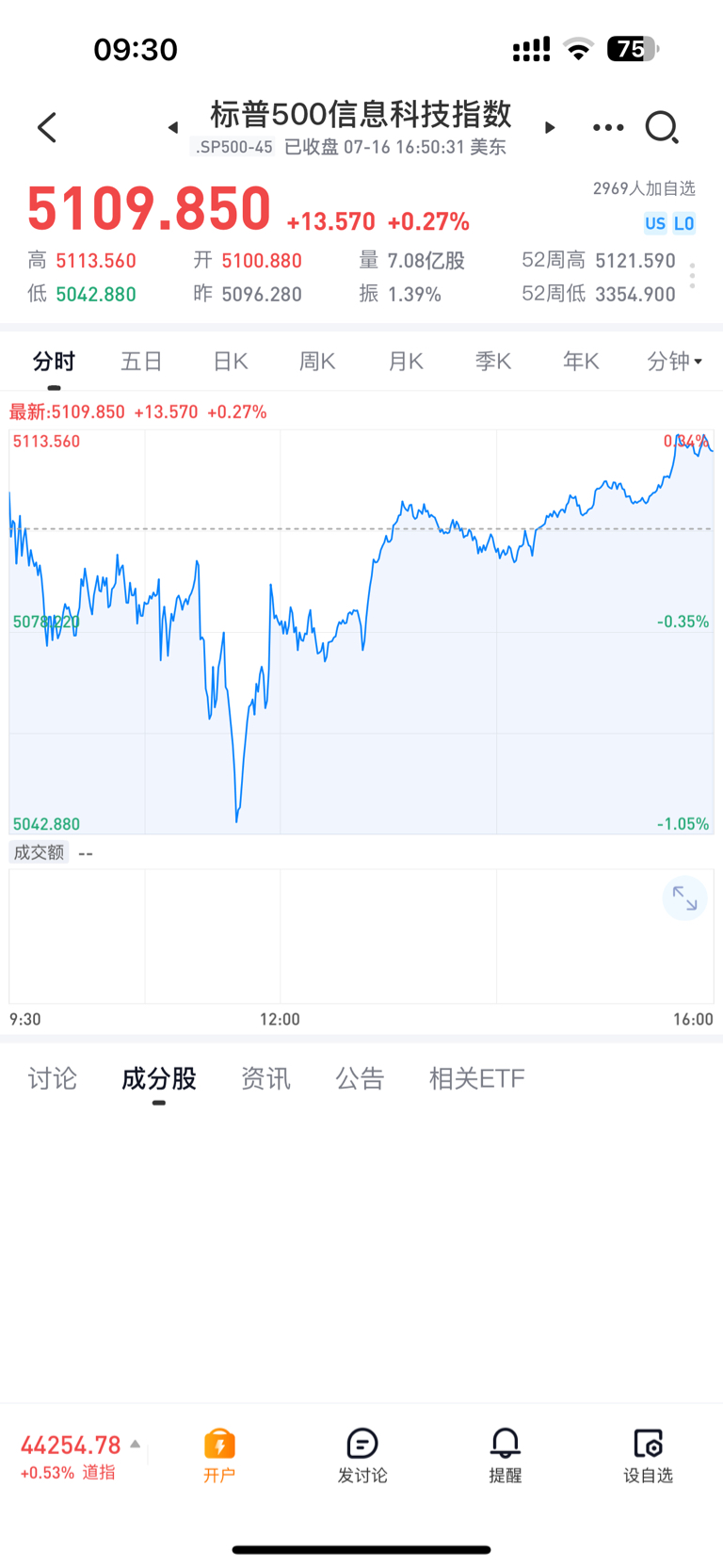Tap the 成交额 indicator label
Viewport: 723px width, 1568px height.
39,852
